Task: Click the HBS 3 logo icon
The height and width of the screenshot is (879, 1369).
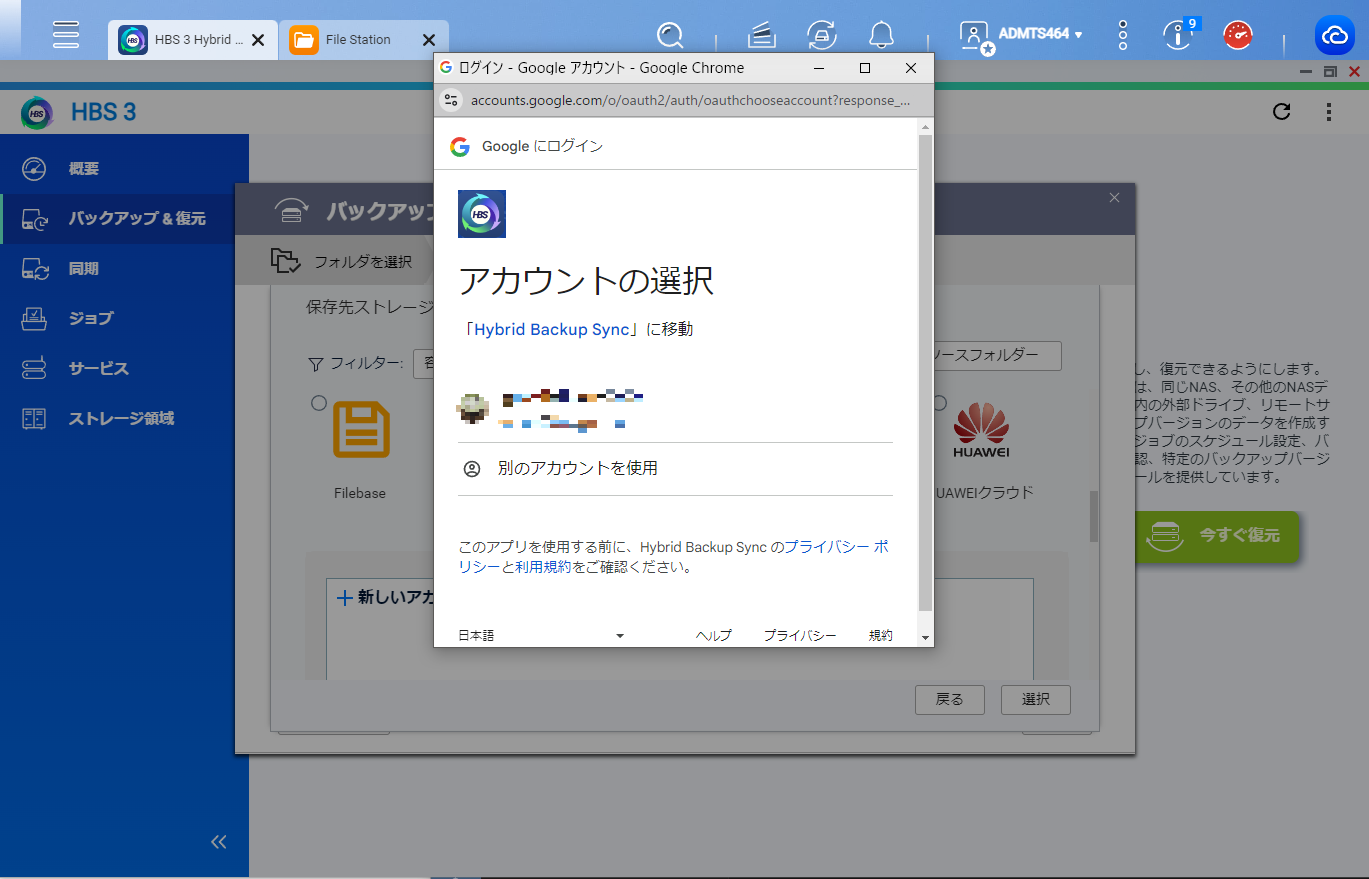Action: tap(37, 112)
